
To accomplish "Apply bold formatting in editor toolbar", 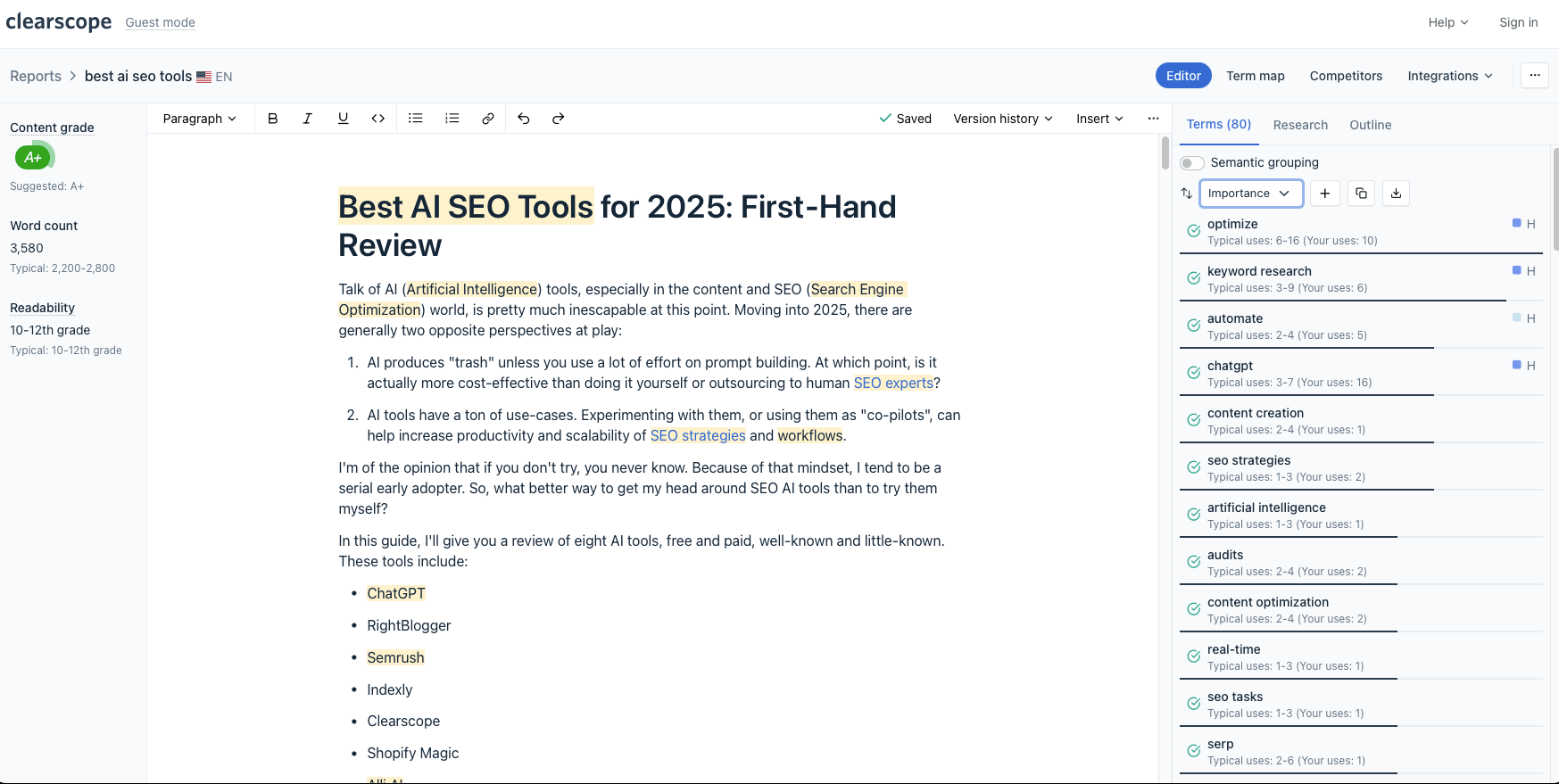I will (273, 119).
